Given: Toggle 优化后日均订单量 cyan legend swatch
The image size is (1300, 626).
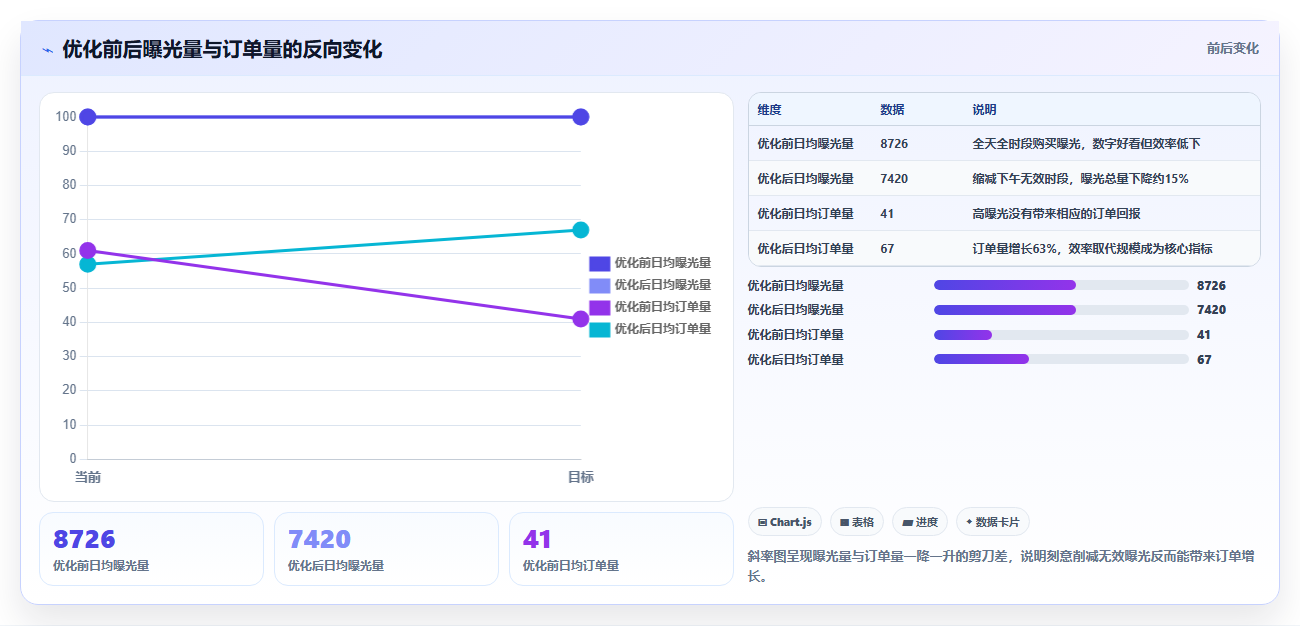Looking at the screenshot, I should pos(599,329).
